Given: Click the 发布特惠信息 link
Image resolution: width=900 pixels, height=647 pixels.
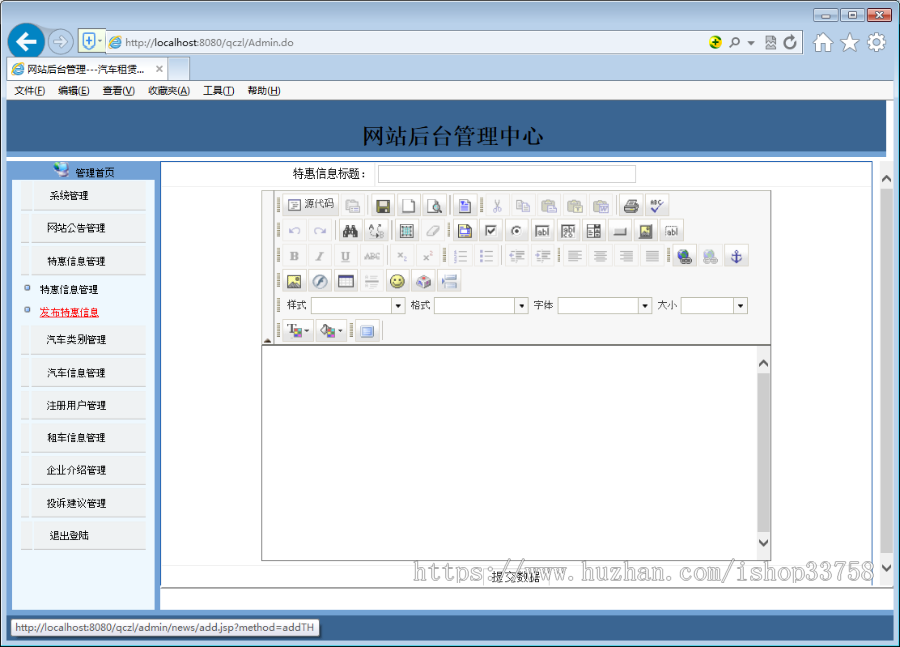Looking at the screenshot, I should (69, 312).
